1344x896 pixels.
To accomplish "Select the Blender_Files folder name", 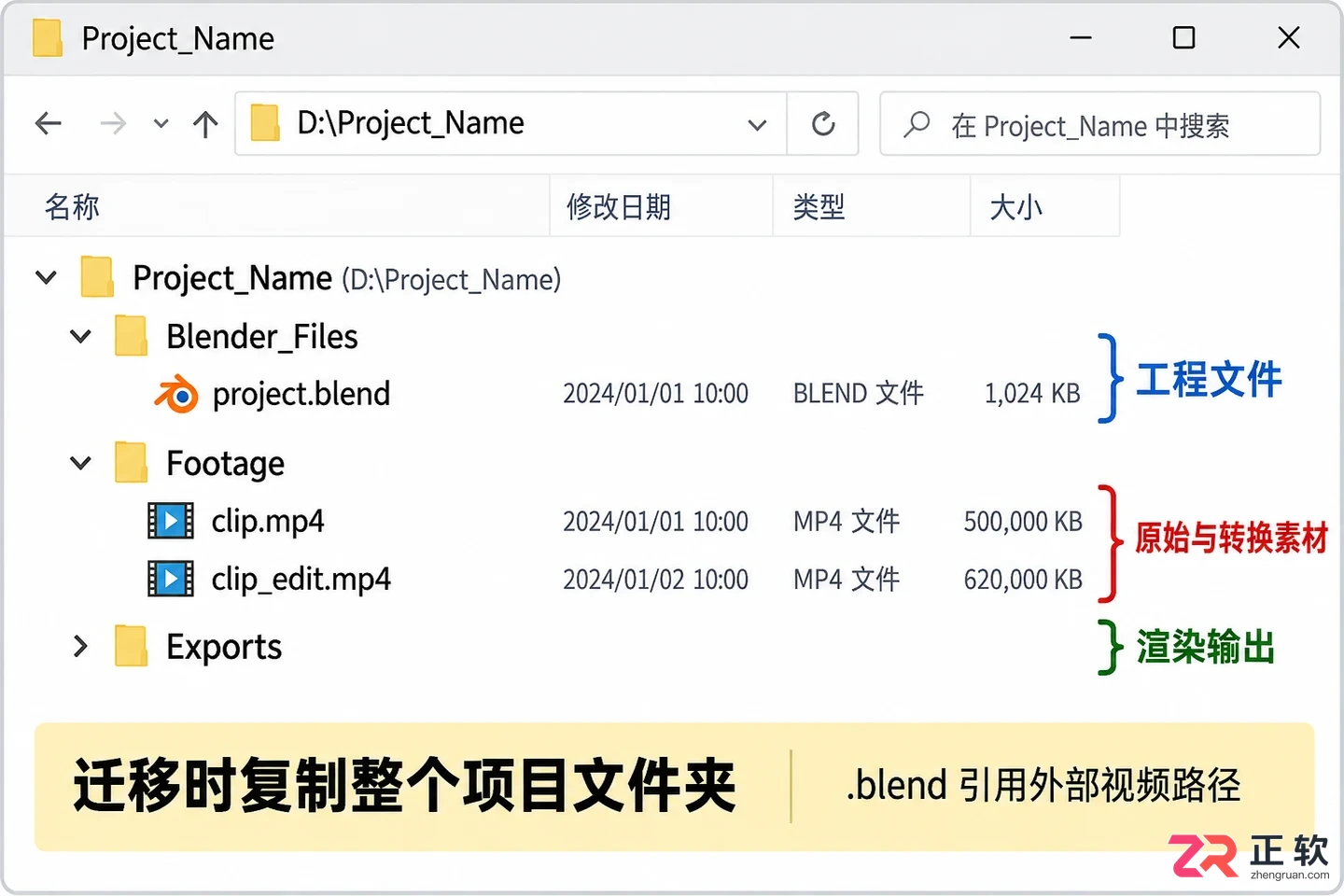I will tap(262, 336).
